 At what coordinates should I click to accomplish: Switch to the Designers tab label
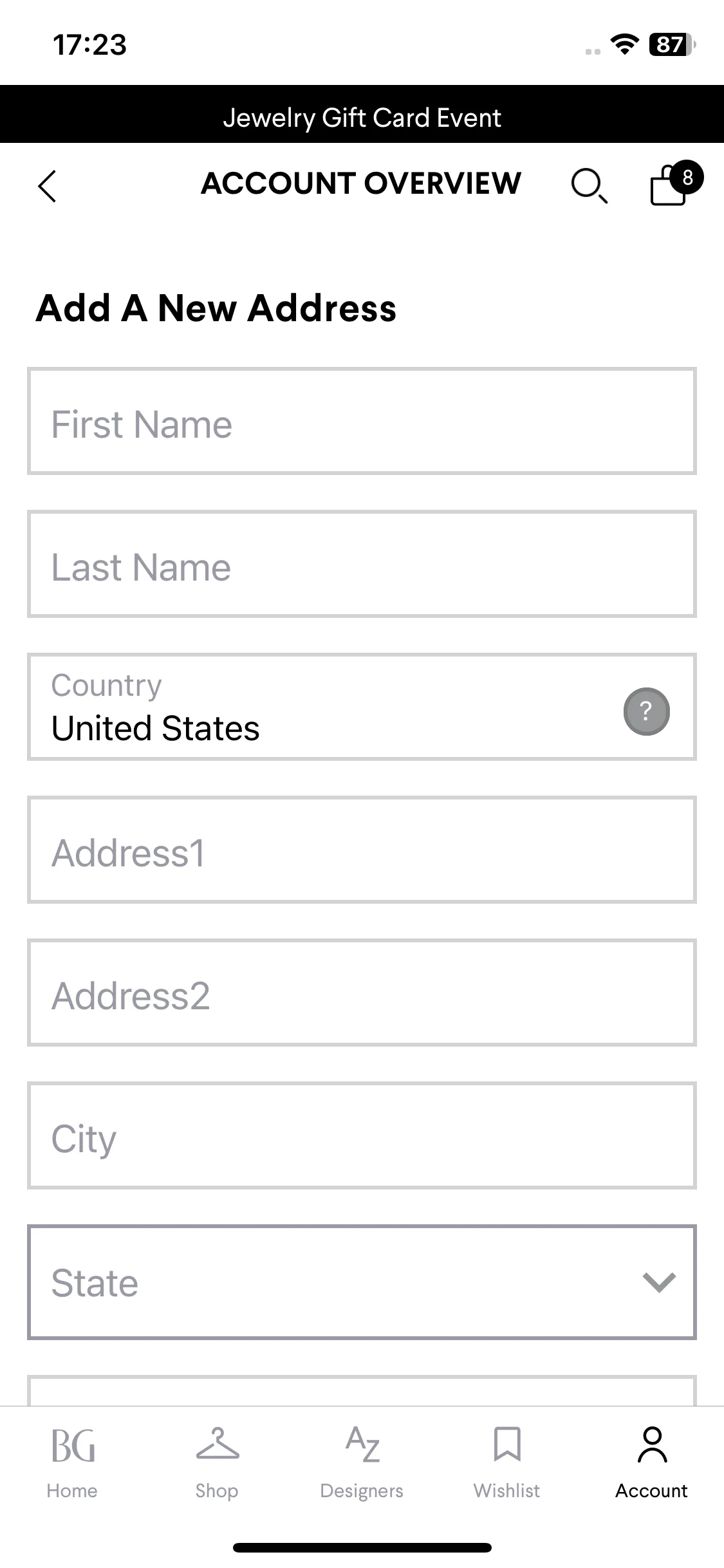362,1491
